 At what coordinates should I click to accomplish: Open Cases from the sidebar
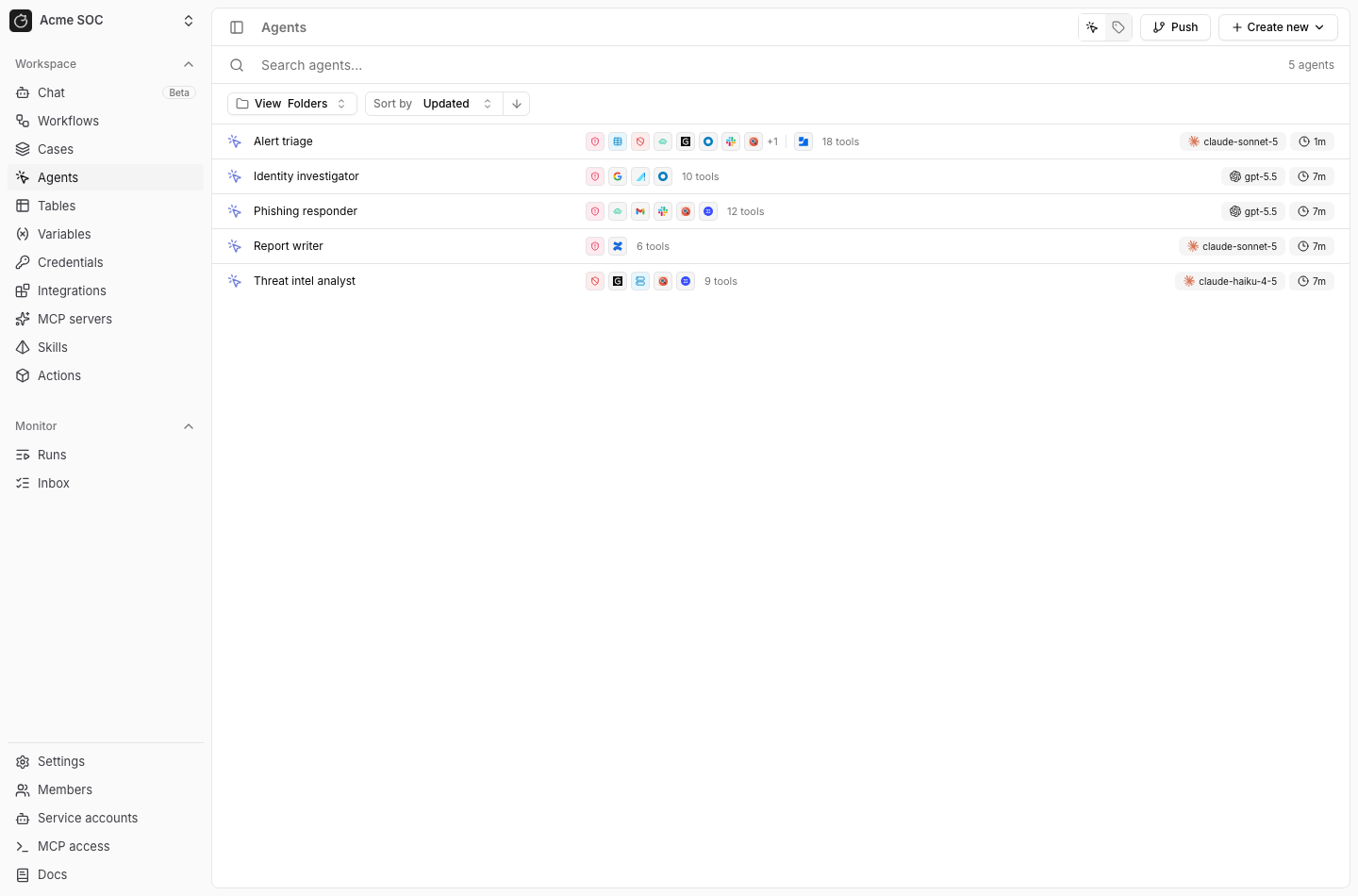tap(106, 149)
